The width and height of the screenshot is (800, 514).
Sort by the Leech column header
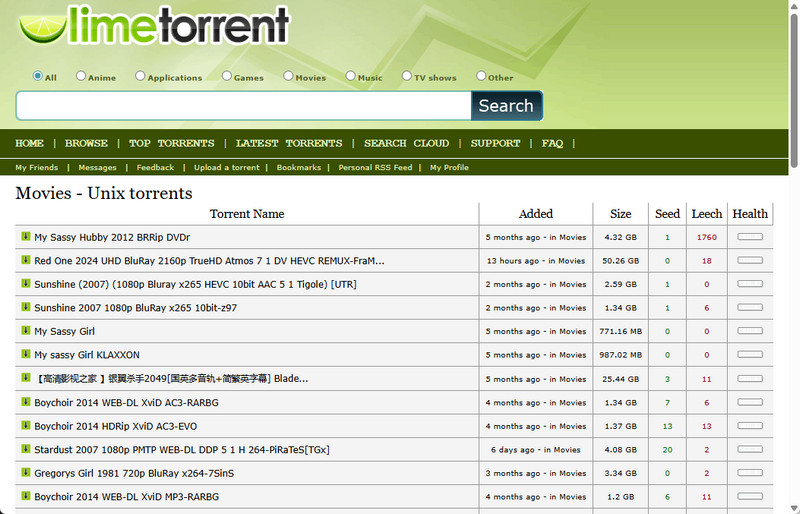point(707,214)
